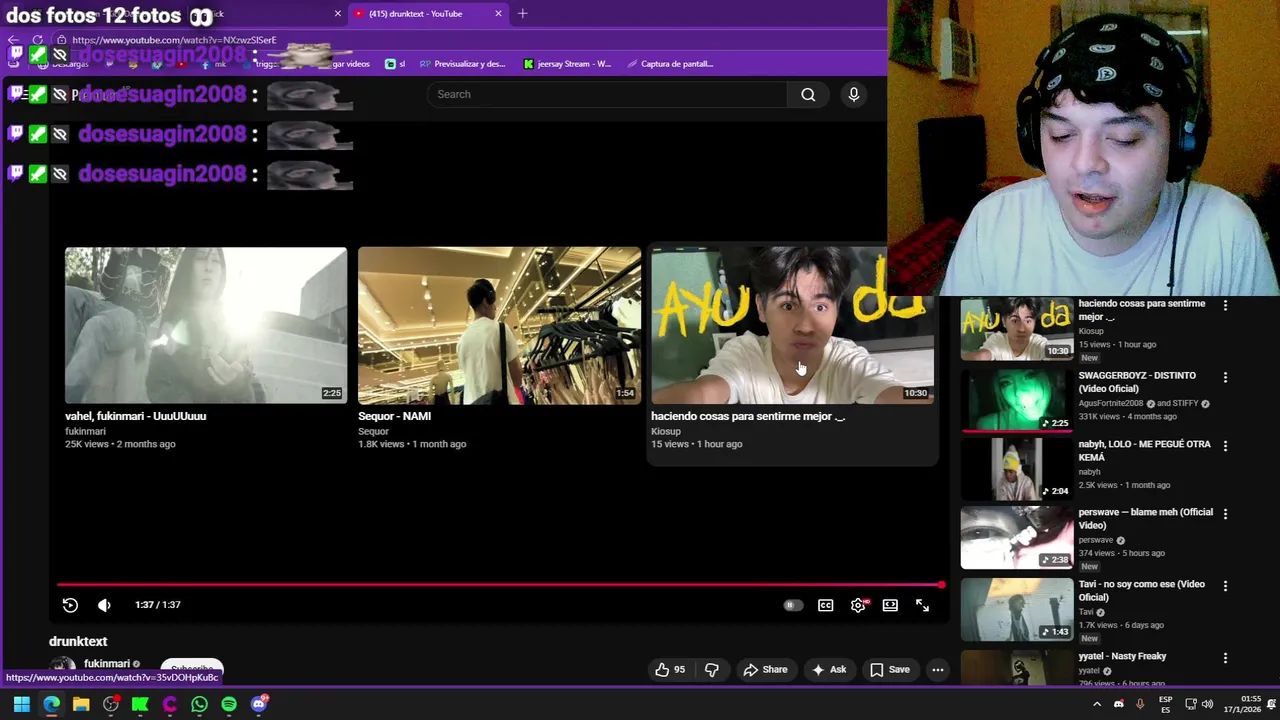Viewport: 1280px width, 720px height.
Task: Click Kiosup channel under endscreen video
Action: [x=665, y=432]
